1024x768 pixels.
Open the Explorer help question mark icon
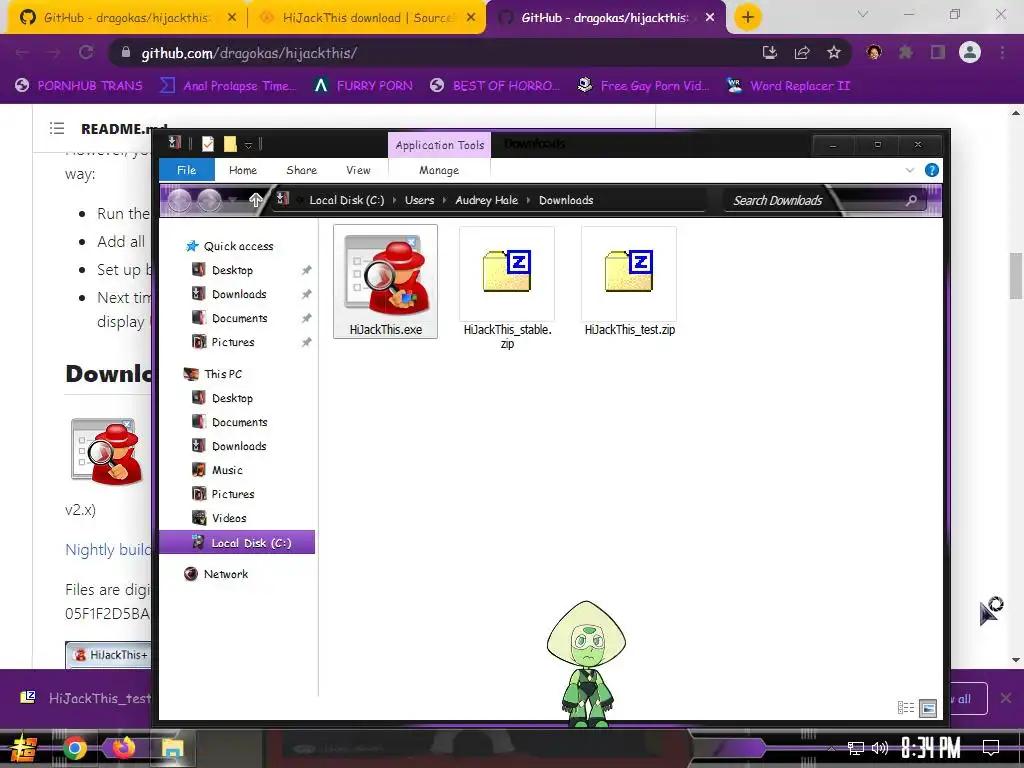point(932,170)
